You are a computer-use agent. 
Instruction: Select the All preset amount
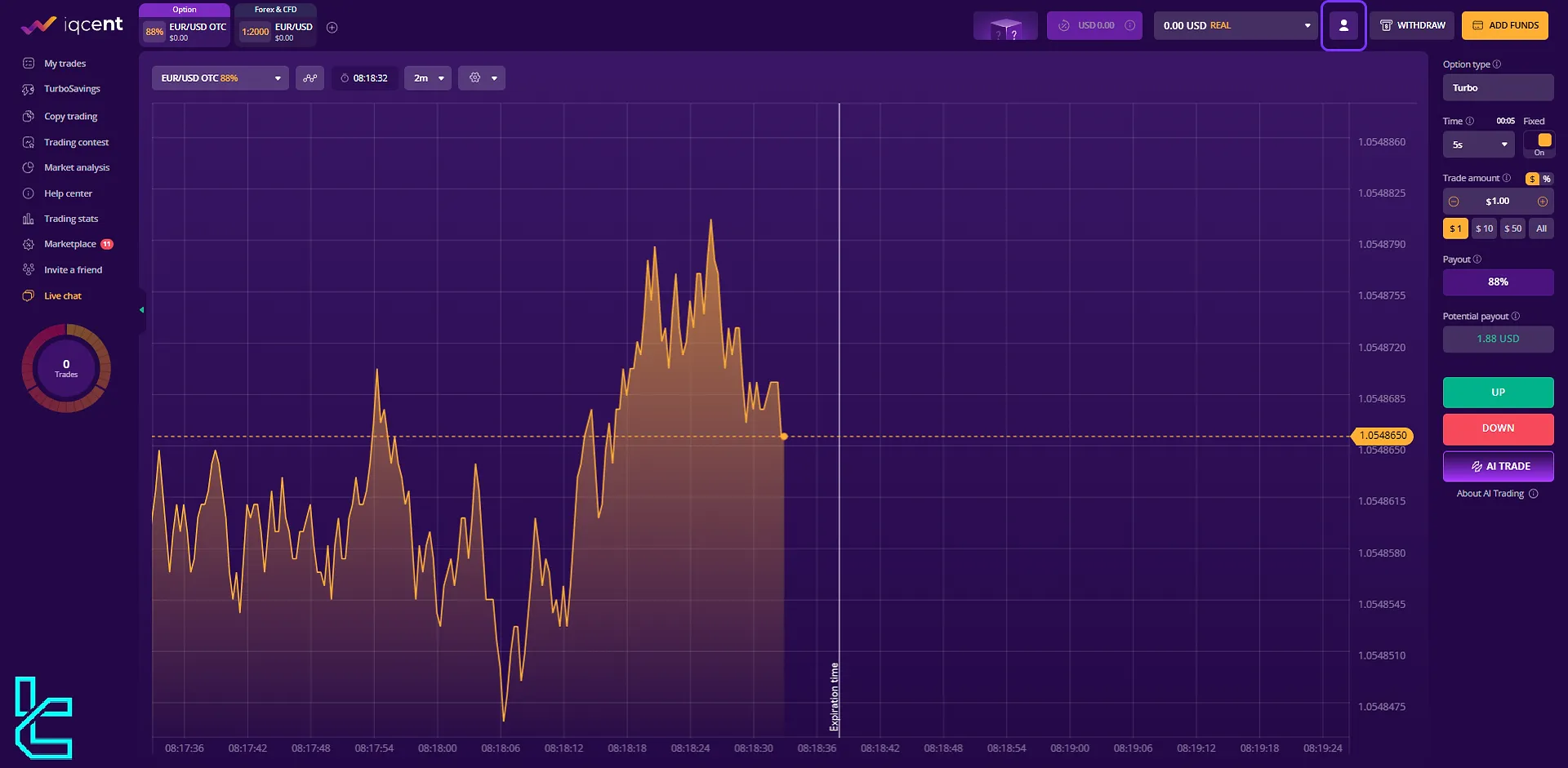point(1541,229)
